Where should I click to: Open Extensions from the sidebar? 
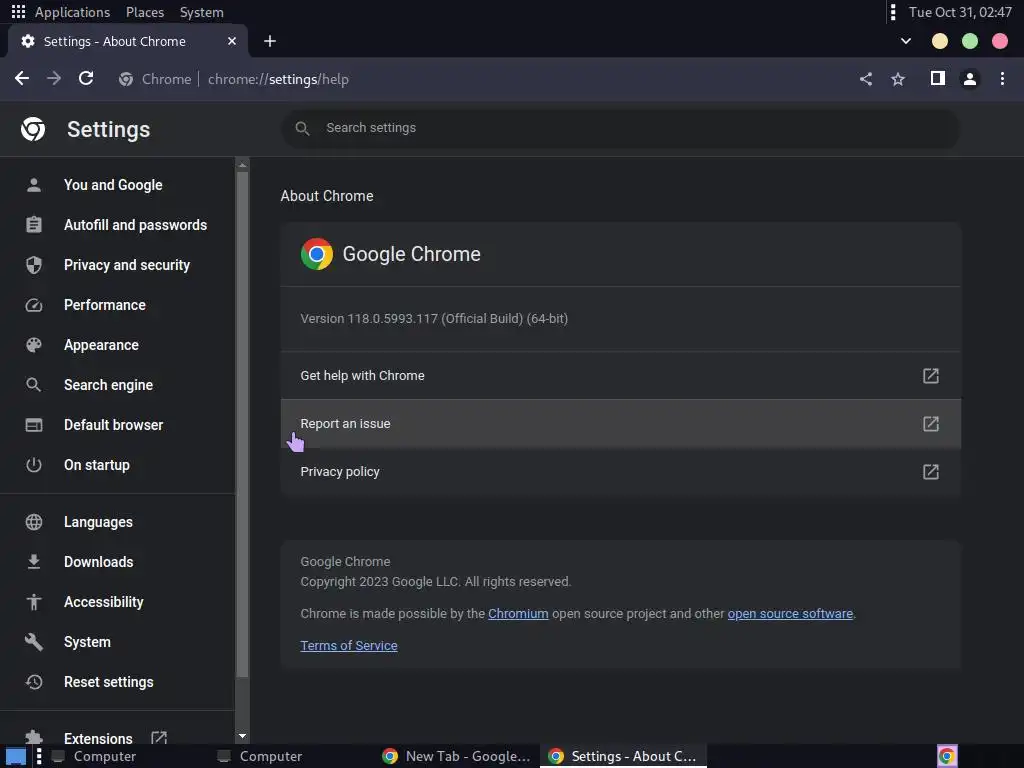coord(98,738)
